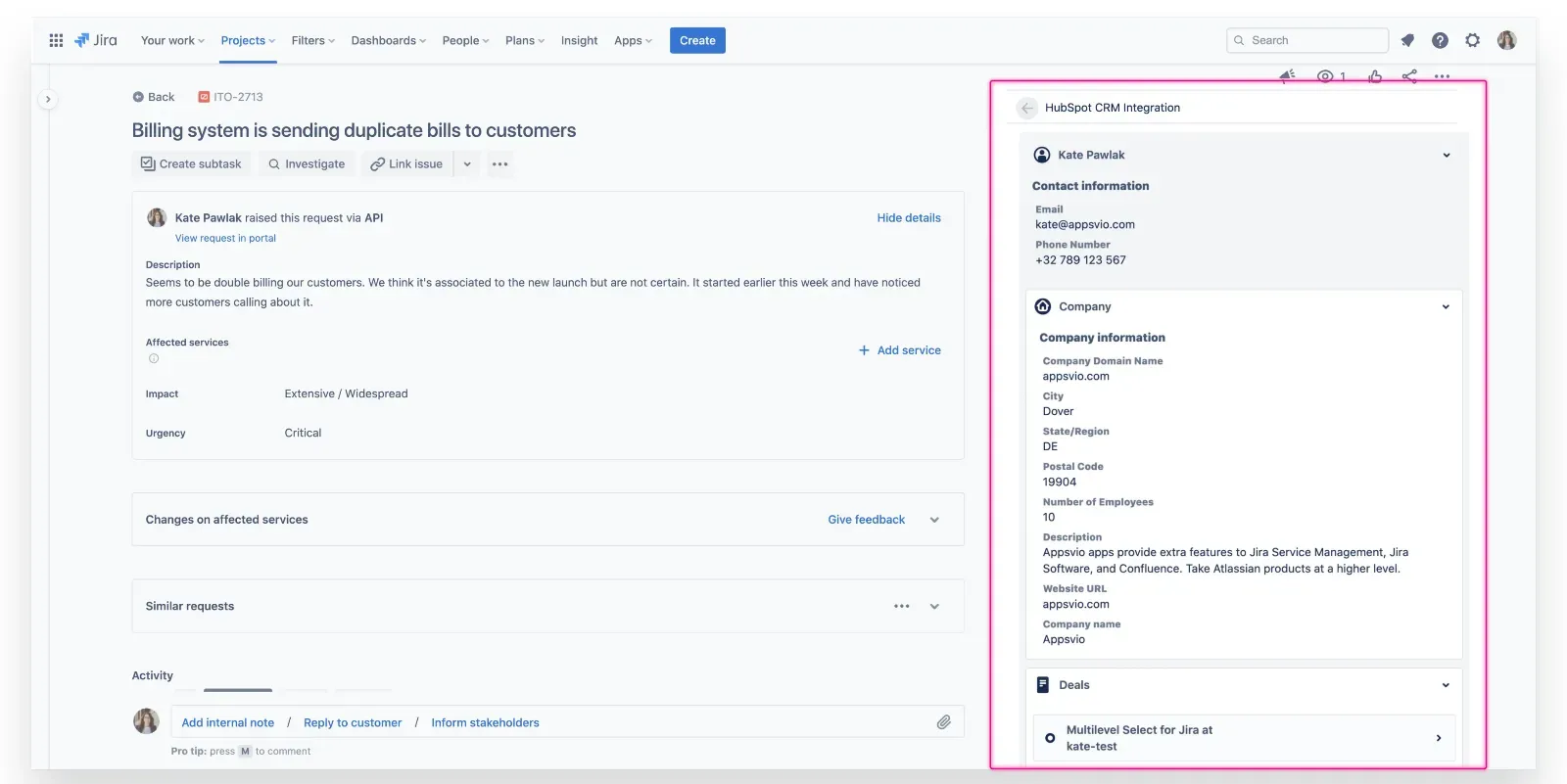Screen dimensions: 1567x784
Task: Select the Multilevel Select deal item
Action: (1244, 738)
